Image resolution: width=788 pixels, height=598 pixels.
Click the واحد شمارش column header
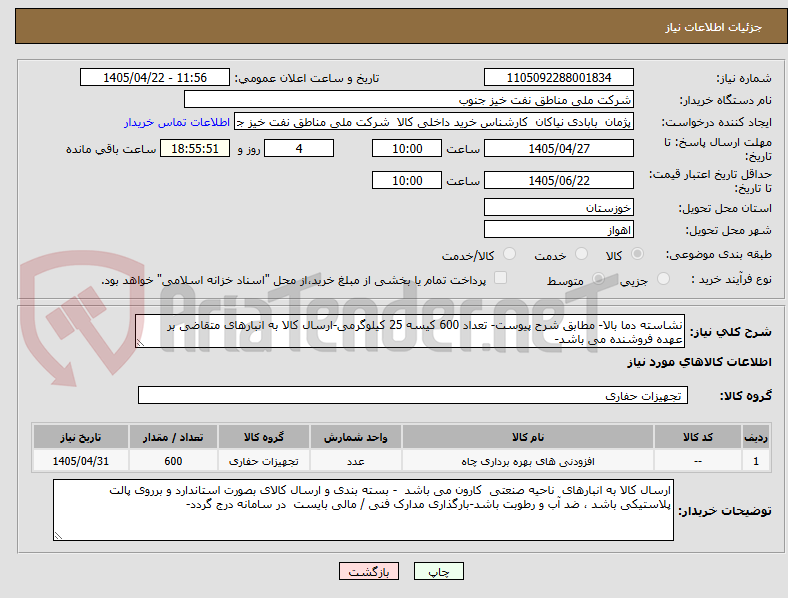pyautogui.click(x=356, y=437)
